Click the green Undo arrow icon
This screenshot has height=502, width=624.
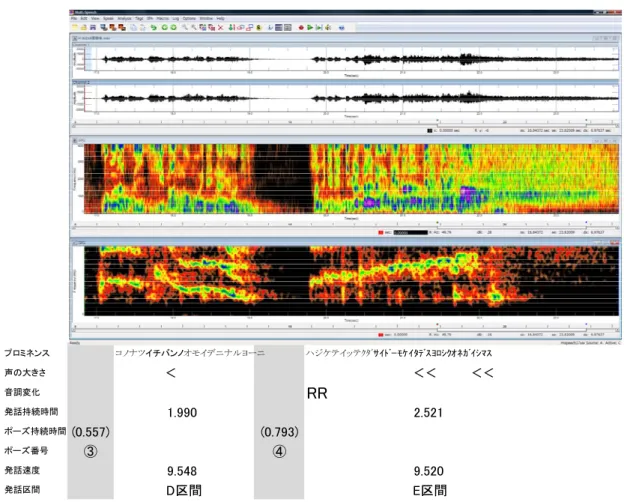coord(153,27)
